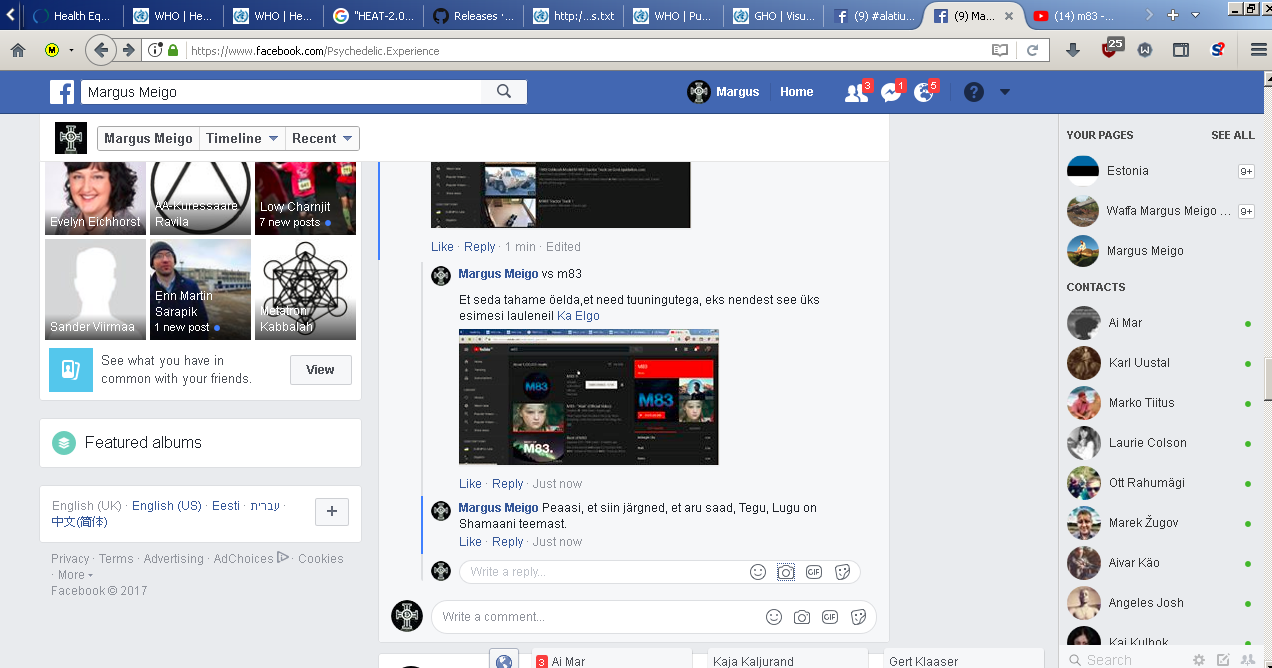Click the Write a comment field

click(596, 617)
